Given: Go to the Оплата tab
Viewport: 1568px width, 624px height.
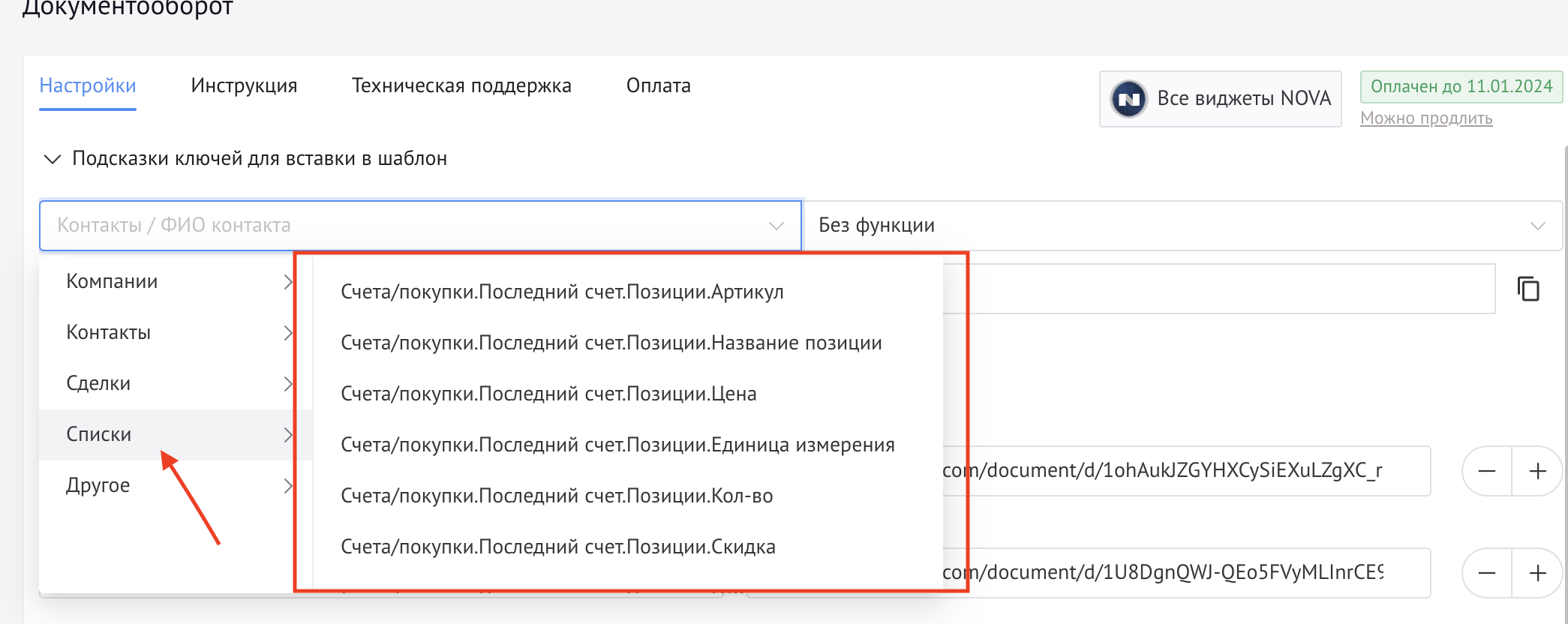Looking at the screenshot, I should coord(658,85).
